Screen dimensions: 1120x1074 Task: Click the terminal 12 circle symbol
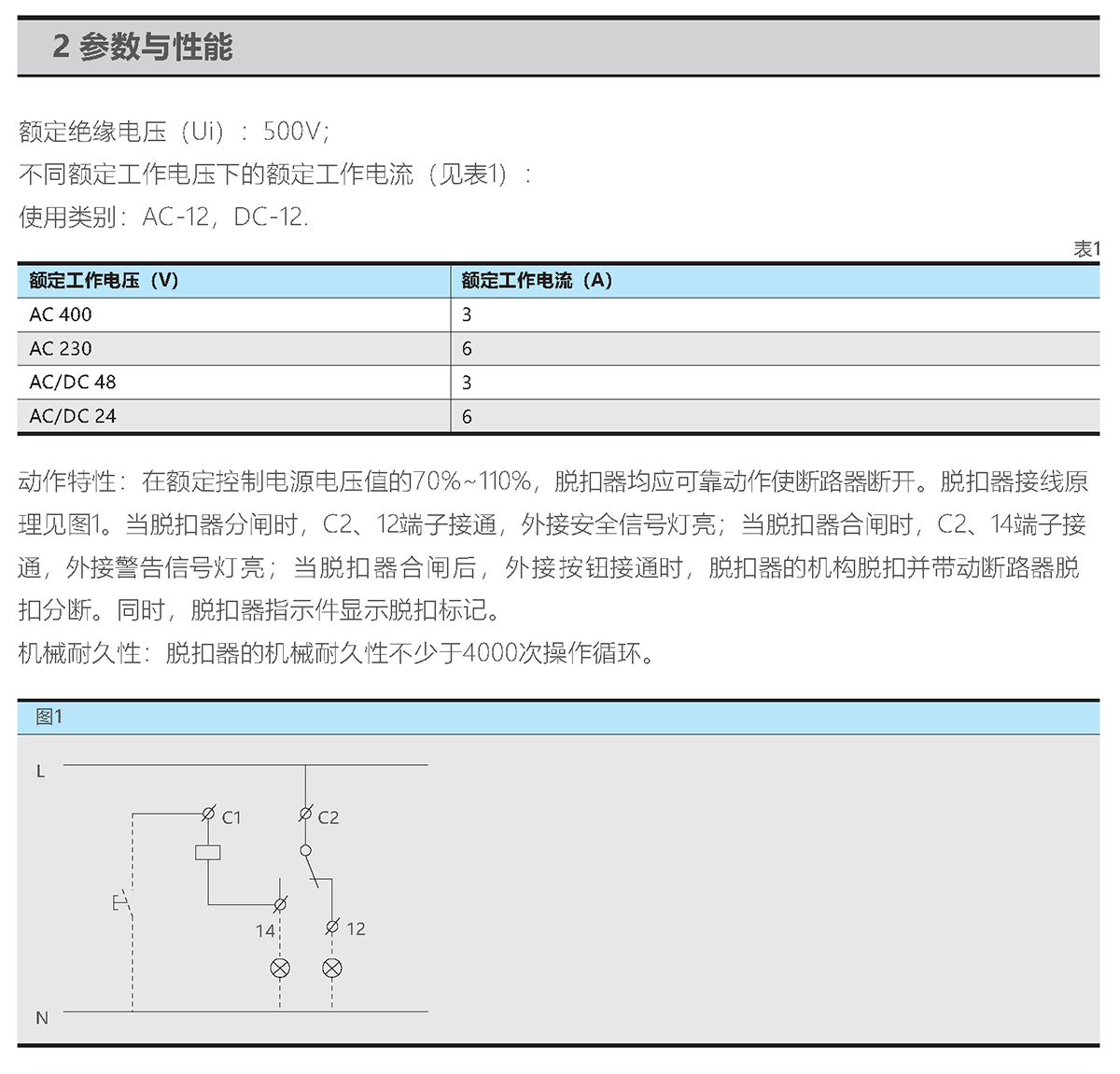pyautogui.click(x=332, y=927)
